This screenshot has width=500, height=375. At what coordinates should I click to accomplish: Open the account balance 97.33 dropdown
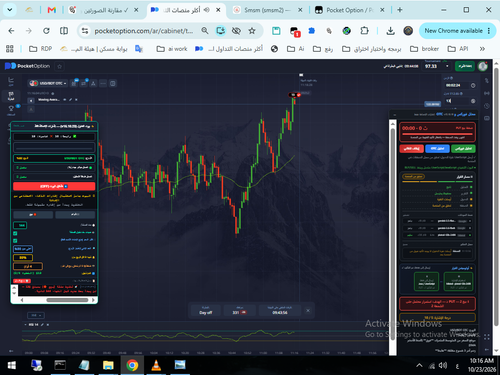[x=437, y=66]
